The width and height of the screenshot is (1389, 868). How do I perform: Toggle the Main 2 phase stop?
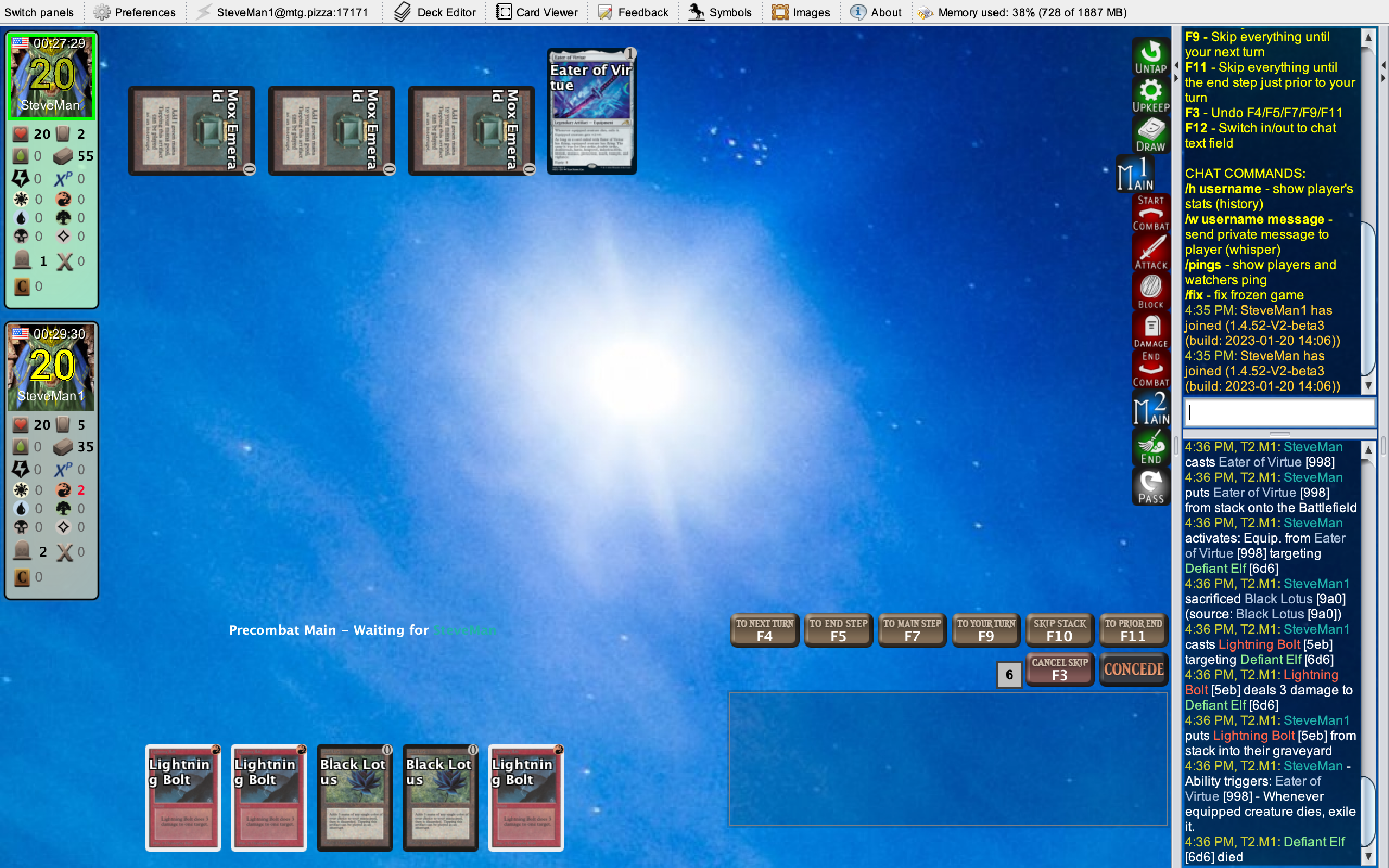pos(1151,407)
